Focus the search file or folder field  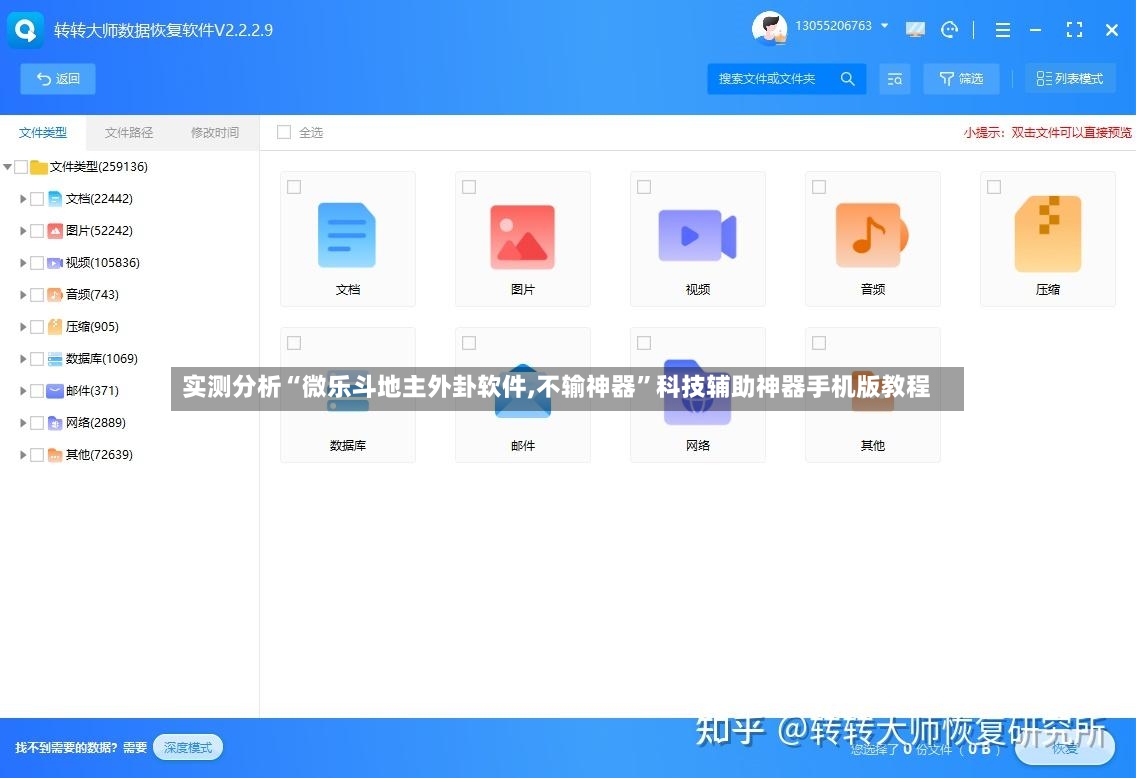tap(786, 78)
